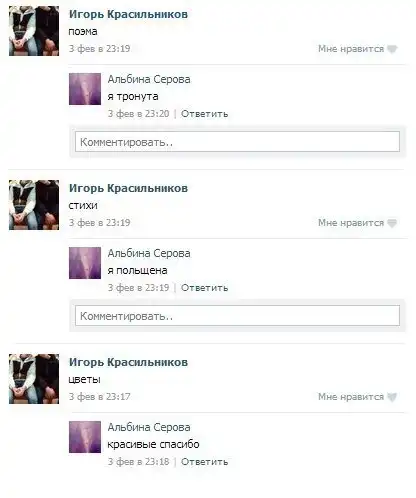Reply to the 'я польщена' comment
Viewport: 416px width, 498px height.
tap(205, 288)
